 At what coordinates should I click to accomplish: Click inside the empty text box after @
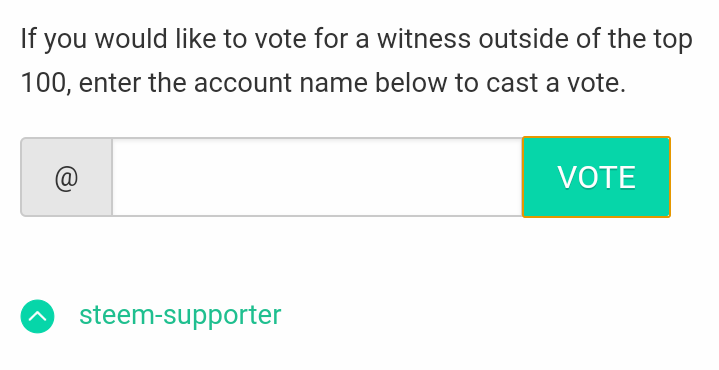click(x=317, y=177)
